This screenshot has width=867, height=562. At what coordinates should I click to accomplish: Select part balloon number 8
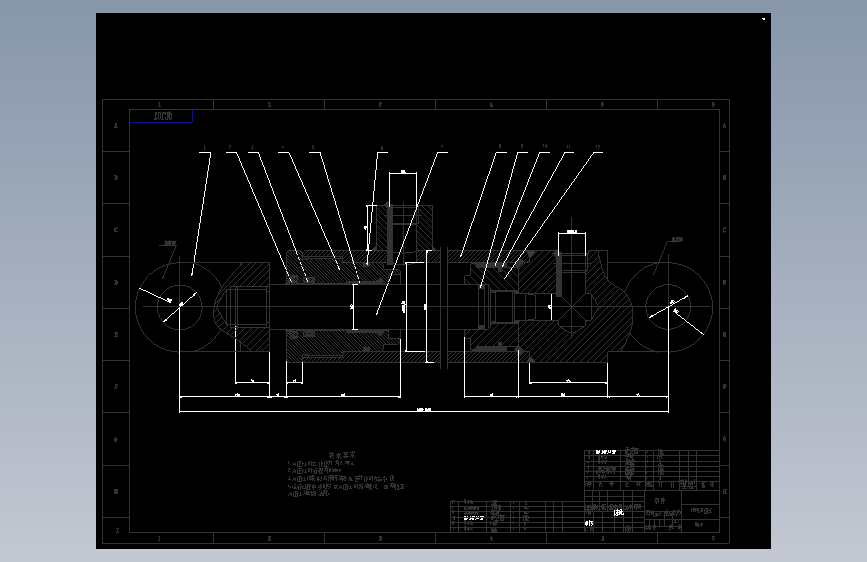pos(500,147)
